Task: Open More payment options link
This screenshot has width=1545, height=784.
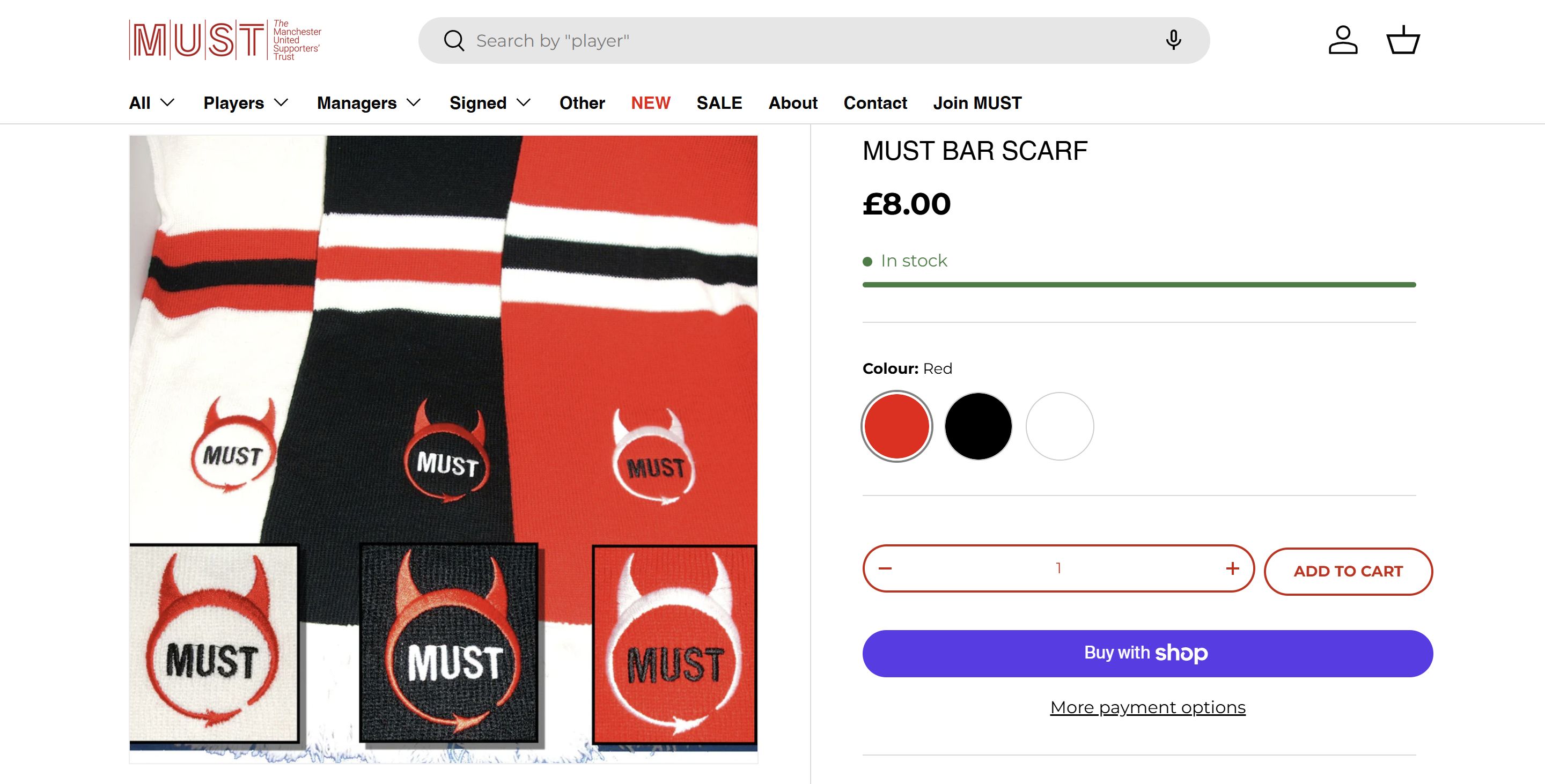Action: (x=1147, y=707)
